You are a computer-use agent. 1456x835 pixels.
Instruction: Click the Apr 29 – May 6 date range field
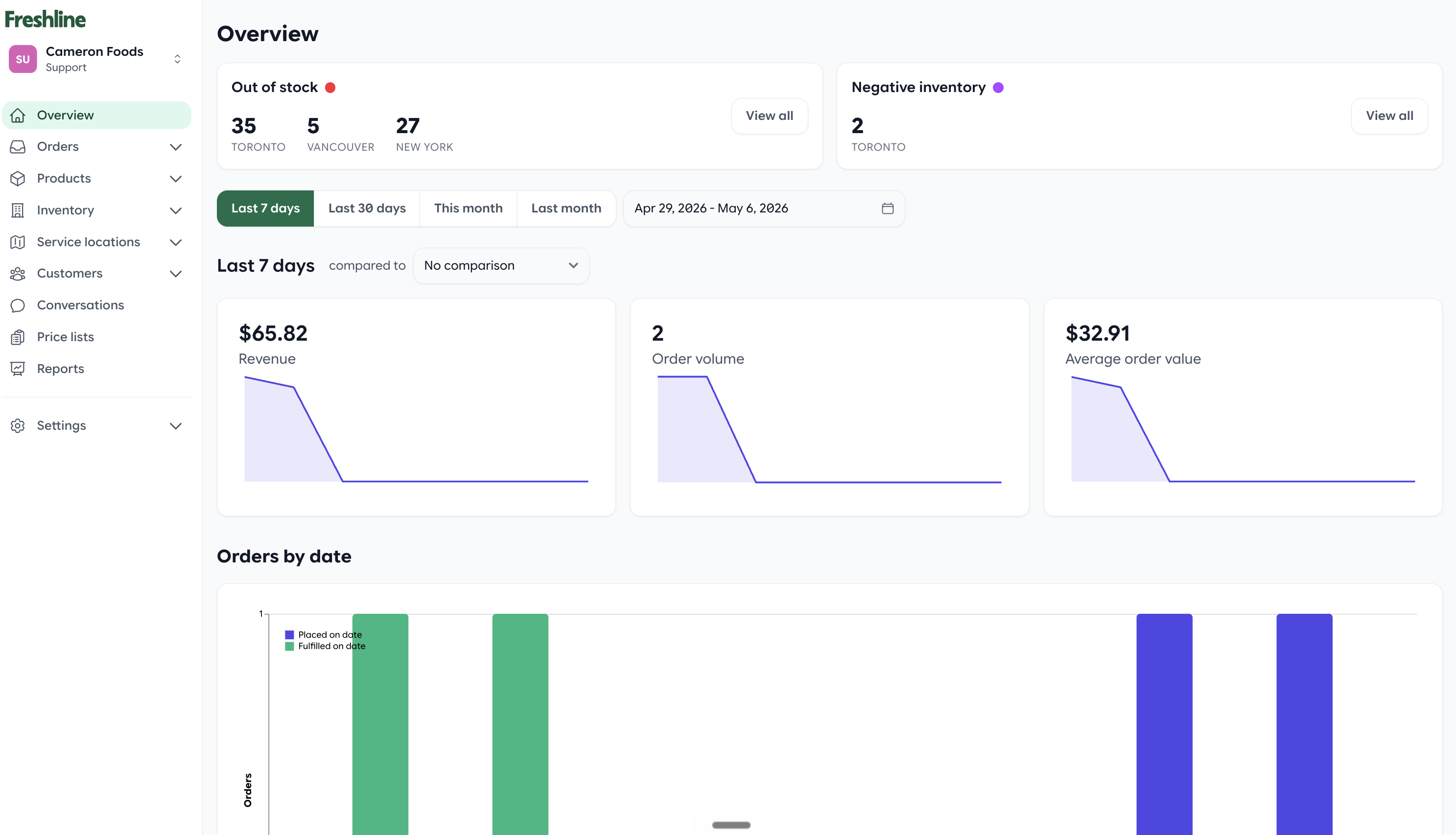tap(764, 208)
